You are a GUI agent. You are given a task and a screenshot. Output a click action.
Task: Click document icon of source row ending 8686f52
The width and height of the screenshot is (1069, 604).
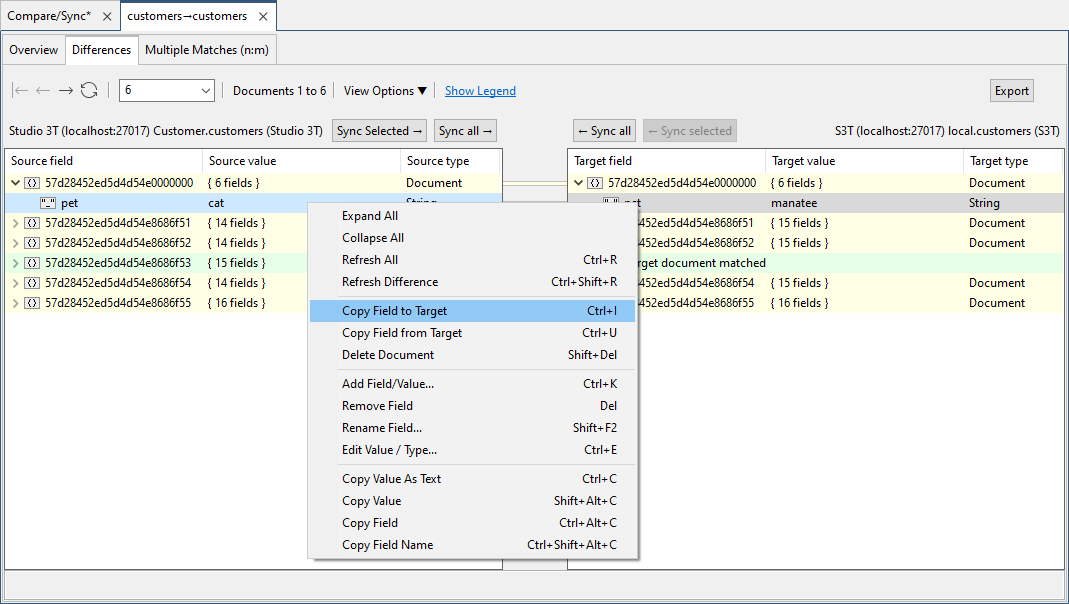point(32,243)
